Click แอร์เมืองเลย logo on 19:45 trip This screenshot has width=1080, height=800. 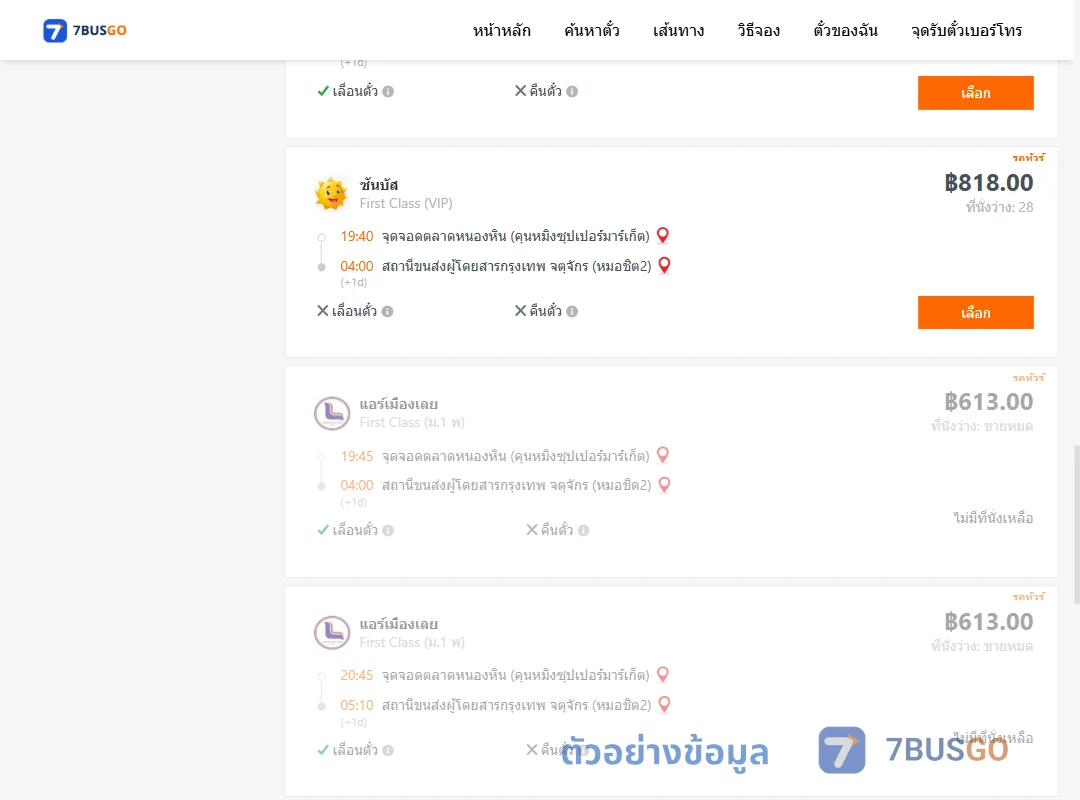(332, 413)
